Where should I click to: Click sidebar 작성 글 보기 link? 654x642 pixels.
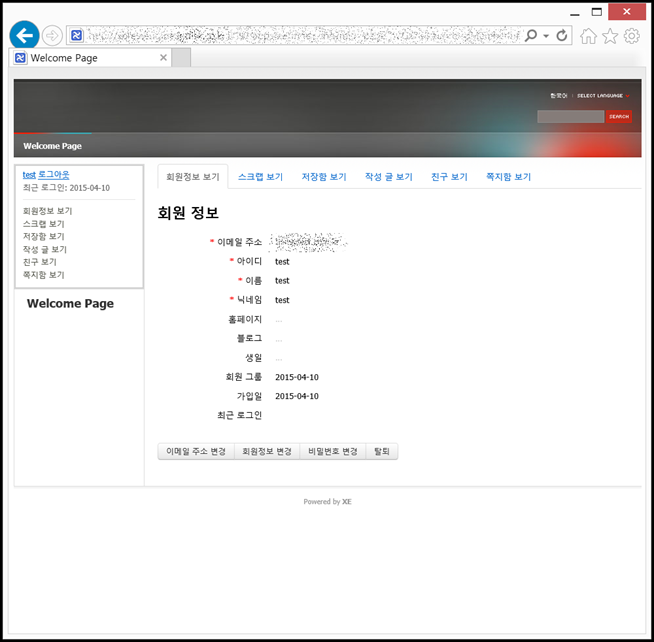point(45,249)
